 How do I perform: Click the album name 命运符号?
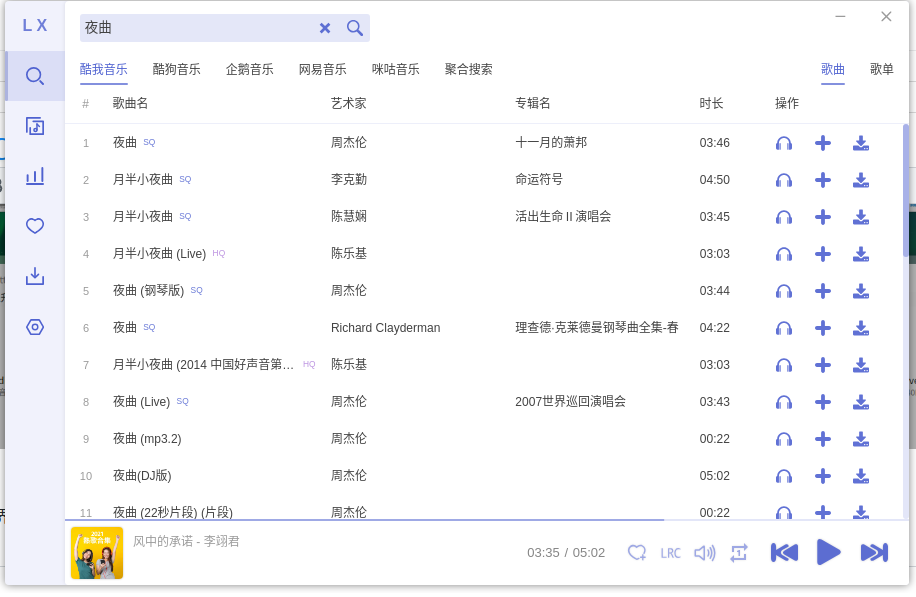539,180
